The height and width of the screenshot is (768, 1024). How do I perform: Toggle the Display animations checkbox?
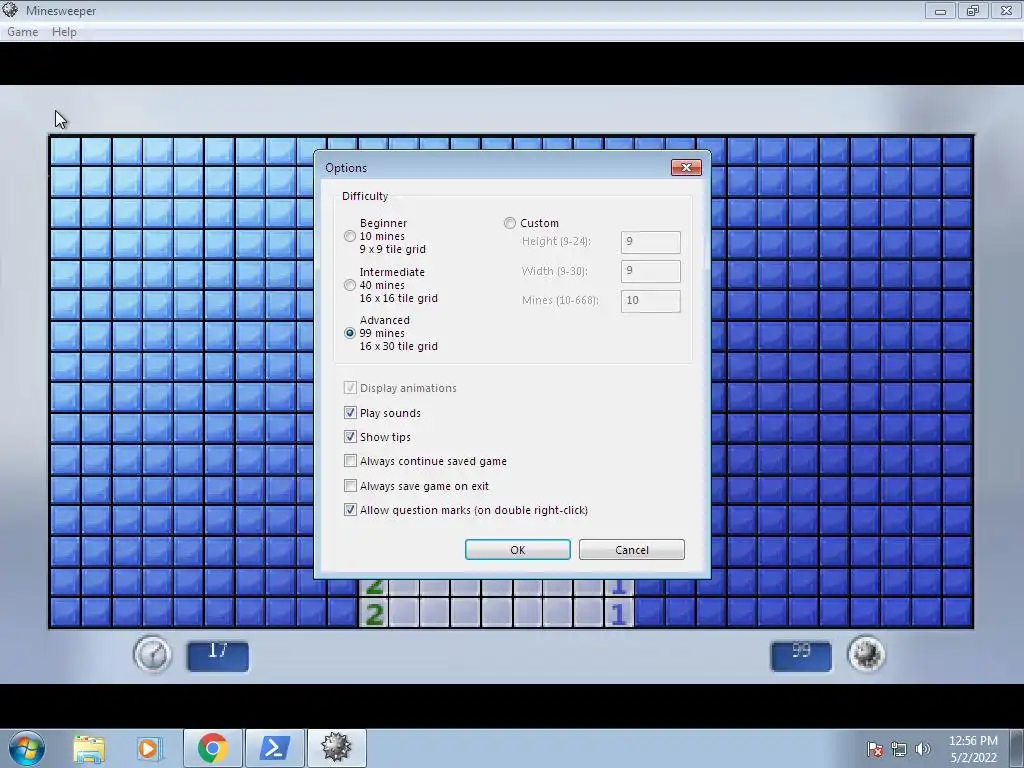pyautogui.click(x=350, y=388)
